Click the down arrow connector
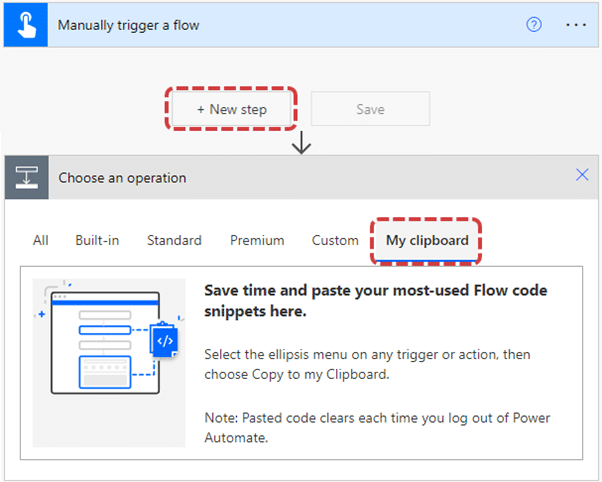The height and width of the screenshot is (482, 602). point(301,142)
